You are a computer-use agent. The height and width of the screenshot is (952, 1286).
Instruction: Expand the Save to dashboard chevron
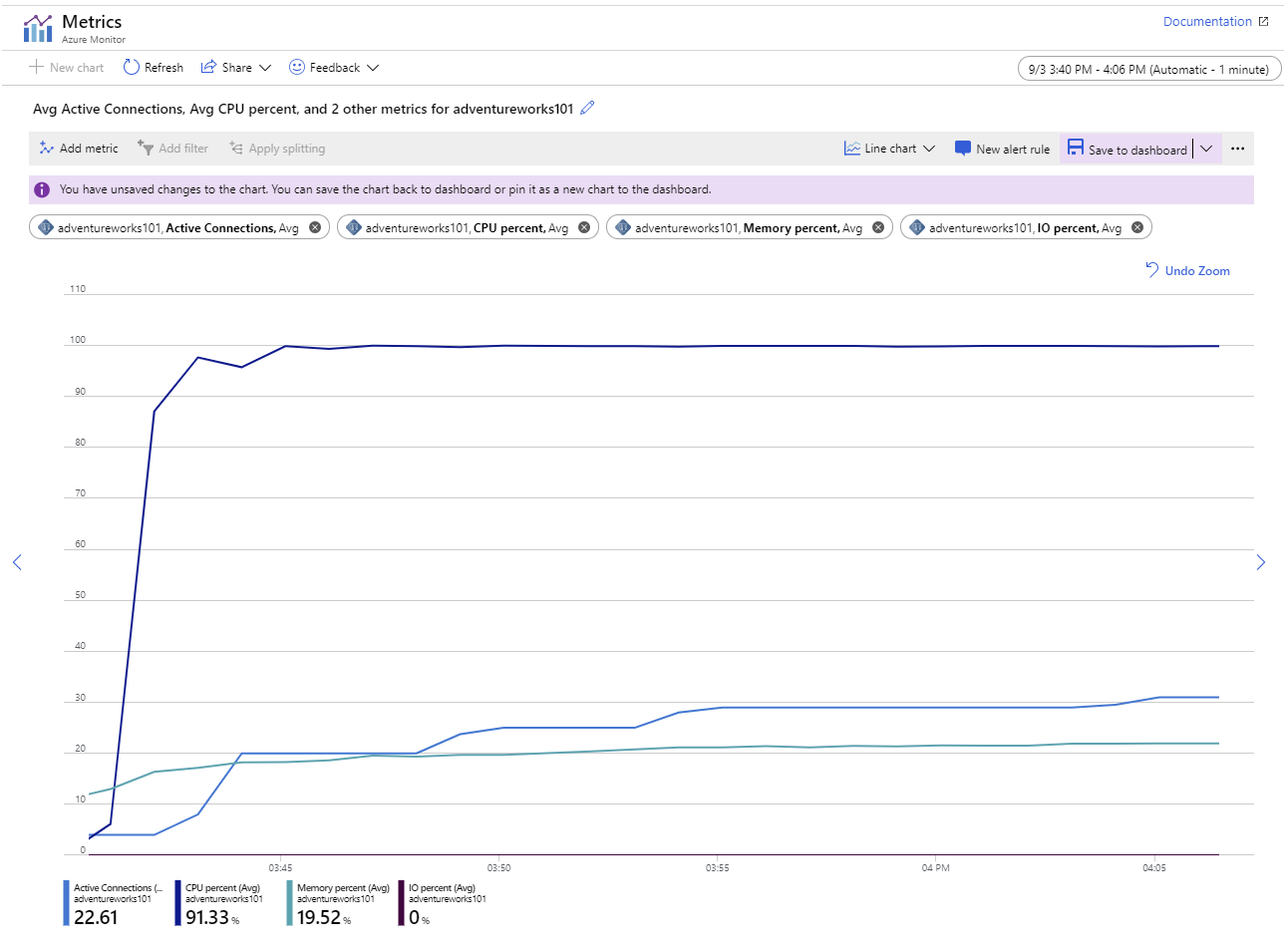point(1206,149)
